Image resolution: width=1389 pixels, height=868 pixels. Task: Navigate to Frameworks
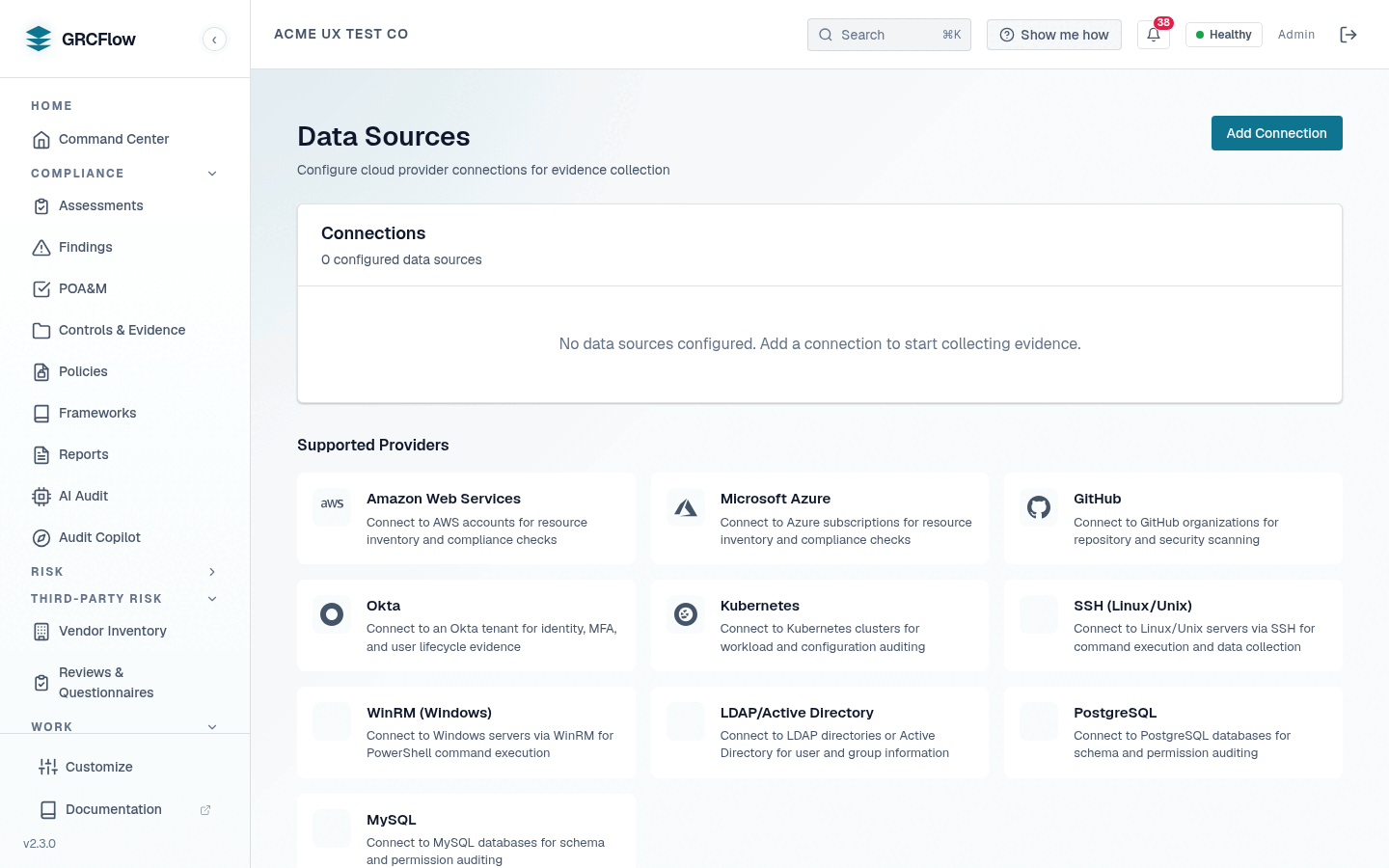point(125,414)
